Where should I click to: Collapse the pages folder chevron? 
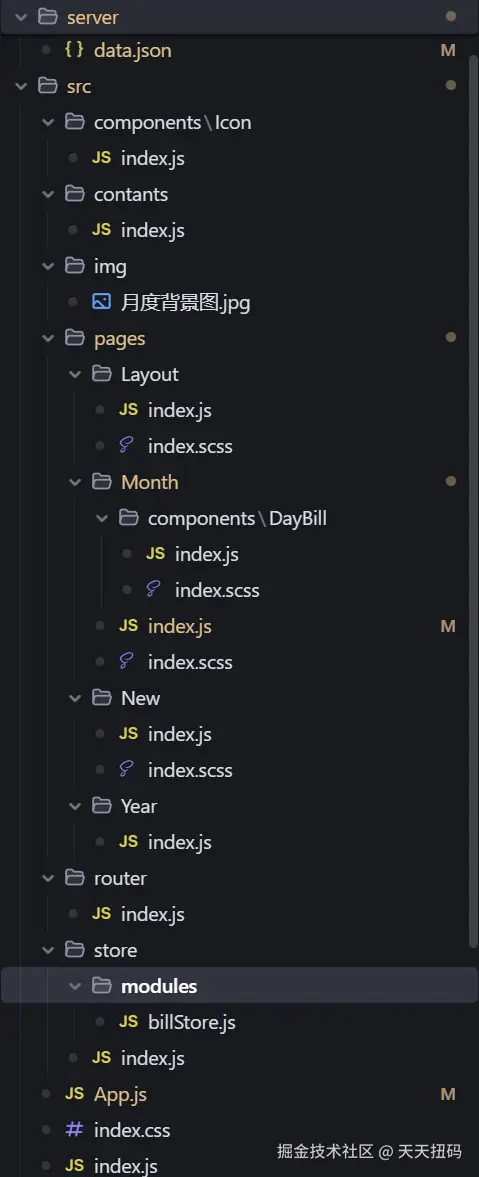coord(48,339)
